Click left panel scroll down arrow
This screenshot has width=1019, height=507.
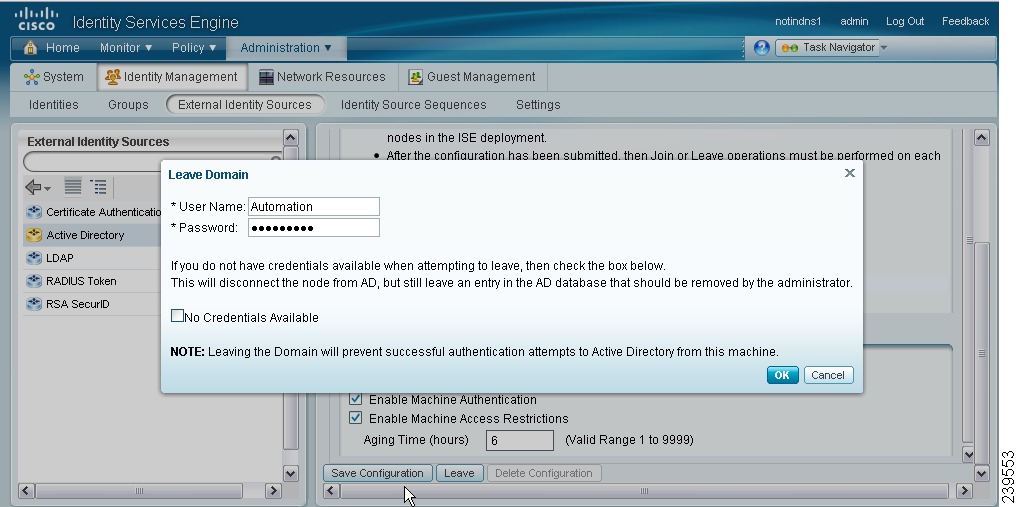pos(290,474)
